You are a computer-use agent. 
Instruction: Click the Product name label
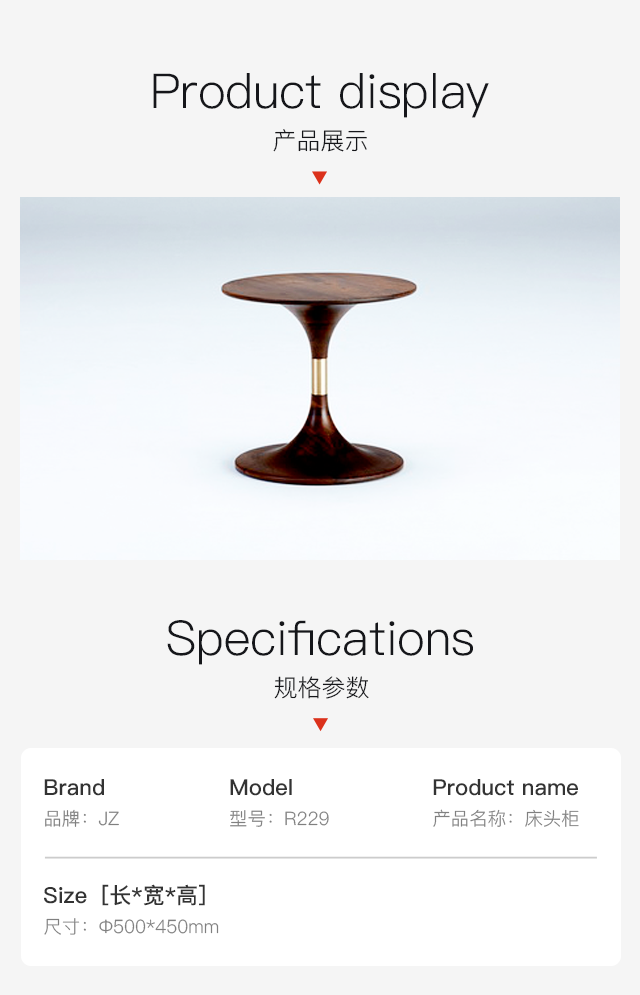[x=506, y=787]
